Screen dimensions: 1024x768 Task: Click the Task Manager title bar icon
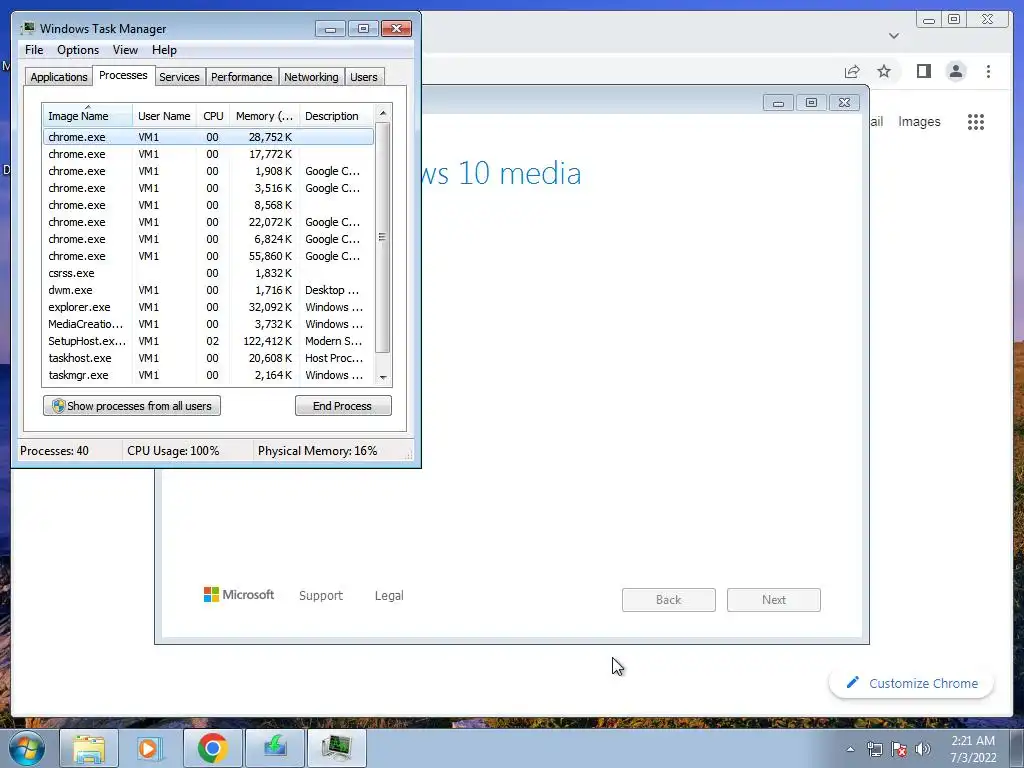point(27,28)
